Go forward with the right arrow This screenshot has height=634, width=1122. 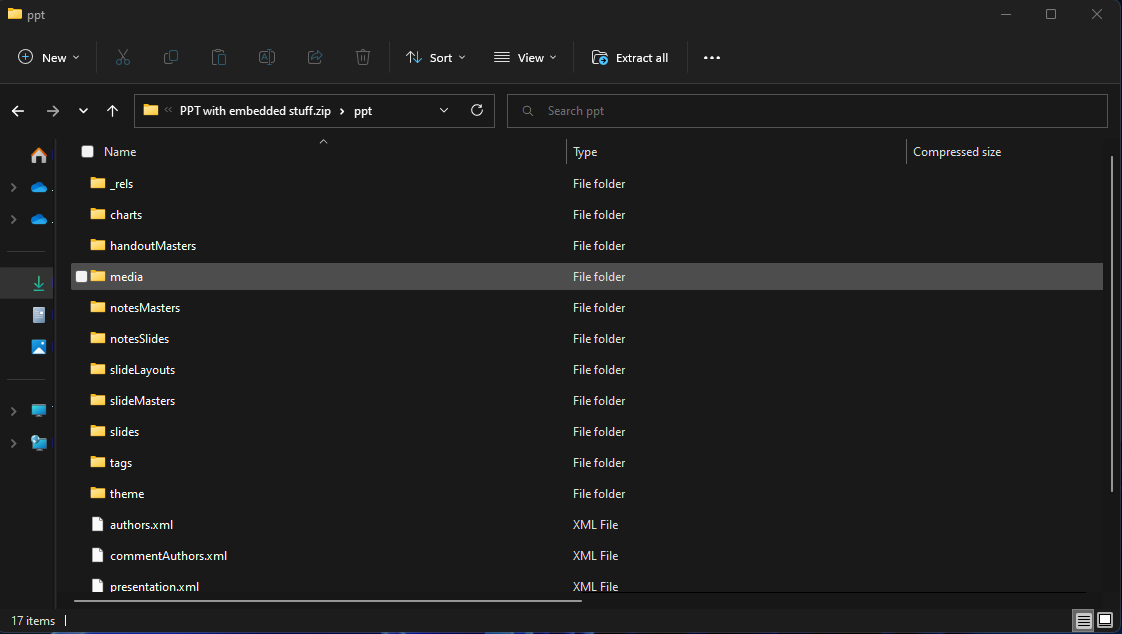53,111
